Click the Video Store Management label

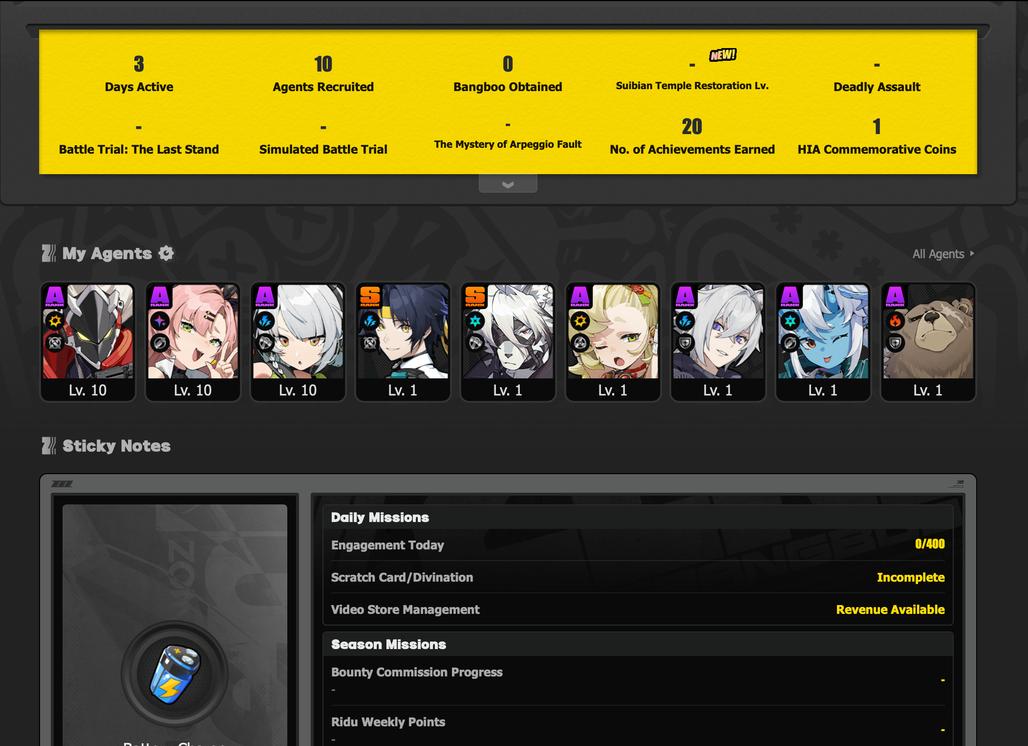tap(405, 609)
